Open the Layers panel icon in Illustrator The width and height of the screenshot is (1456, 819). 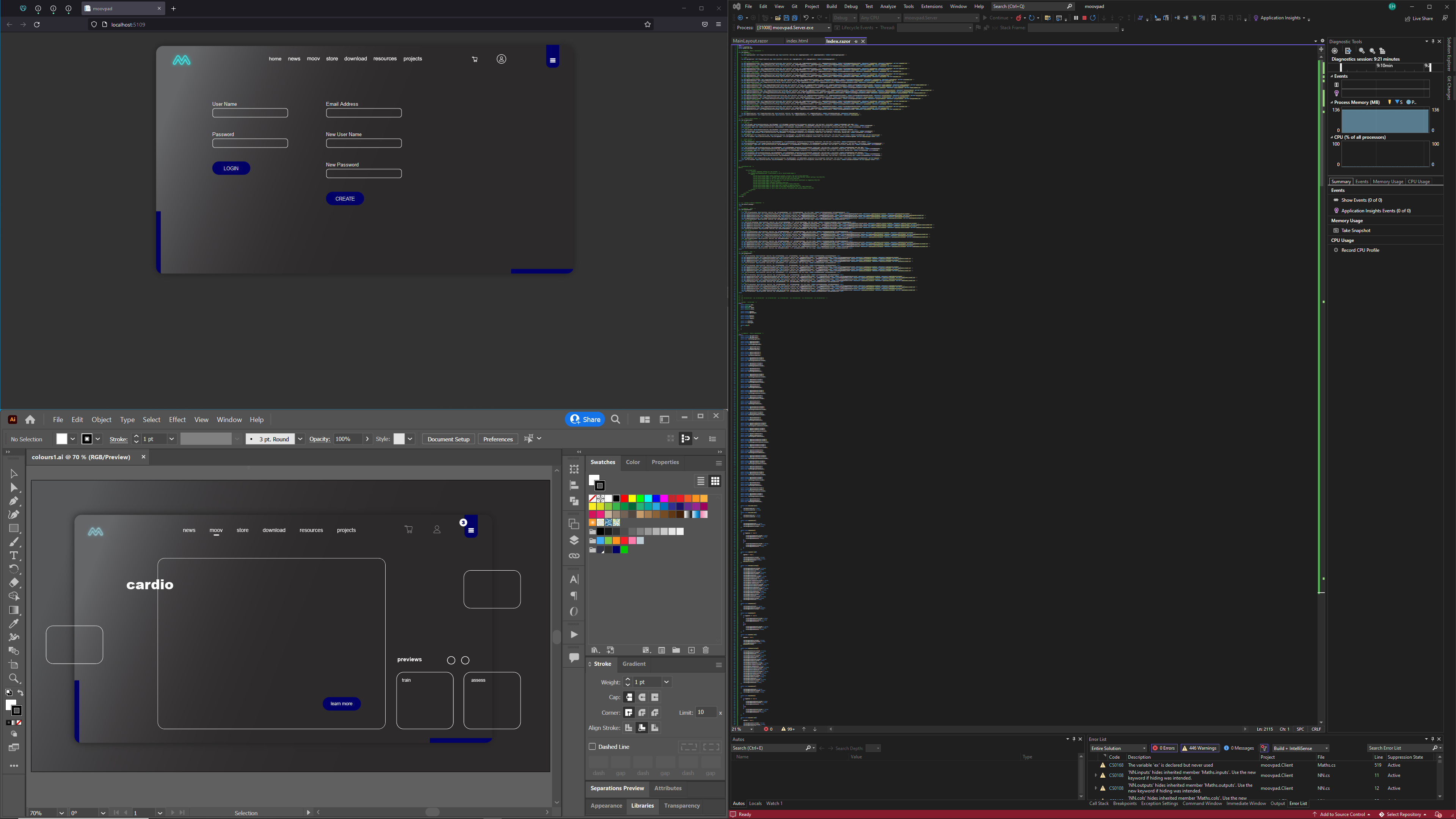coord(574,540)
